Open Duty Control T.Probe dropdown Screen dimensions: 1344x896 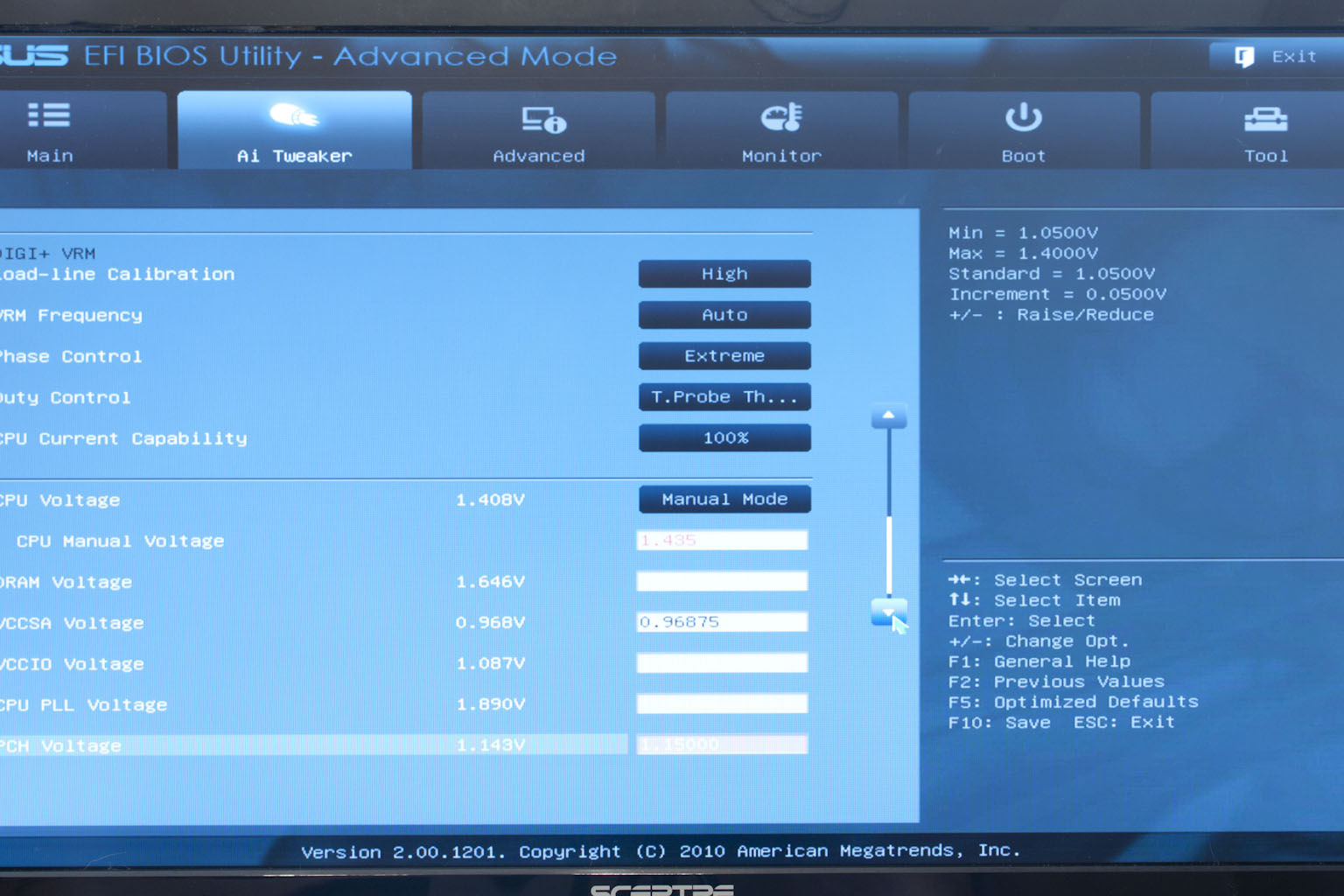(724, 397)
